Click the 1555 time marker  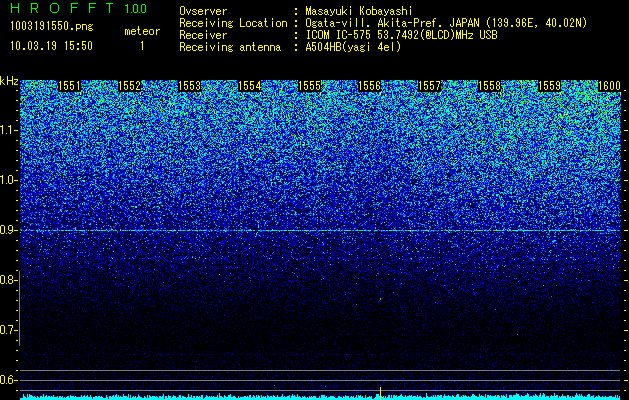(310, 86)
